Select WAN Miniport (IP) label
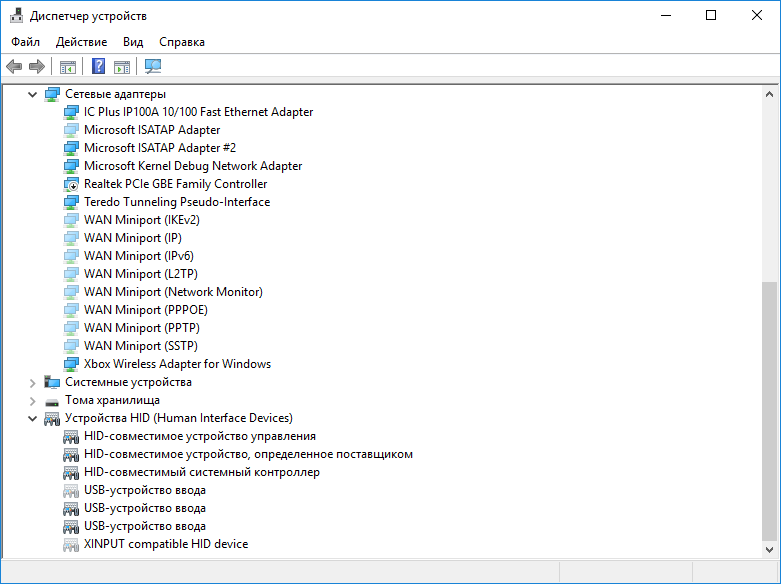The height and width of the screenshot is (584, 781). coord(132,238)
